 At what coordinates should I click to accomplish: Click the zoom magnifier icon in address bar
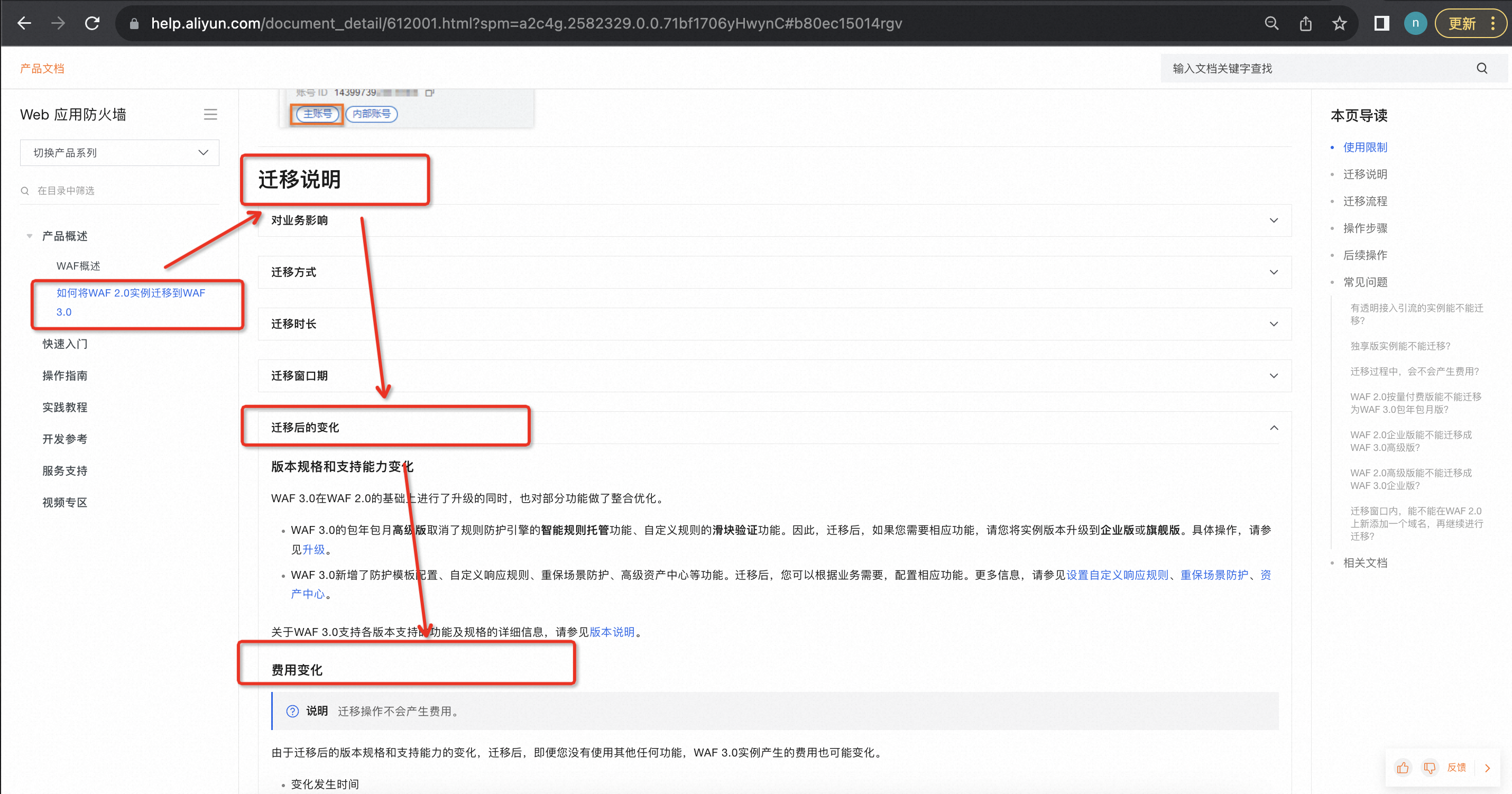pos(1271,23)
